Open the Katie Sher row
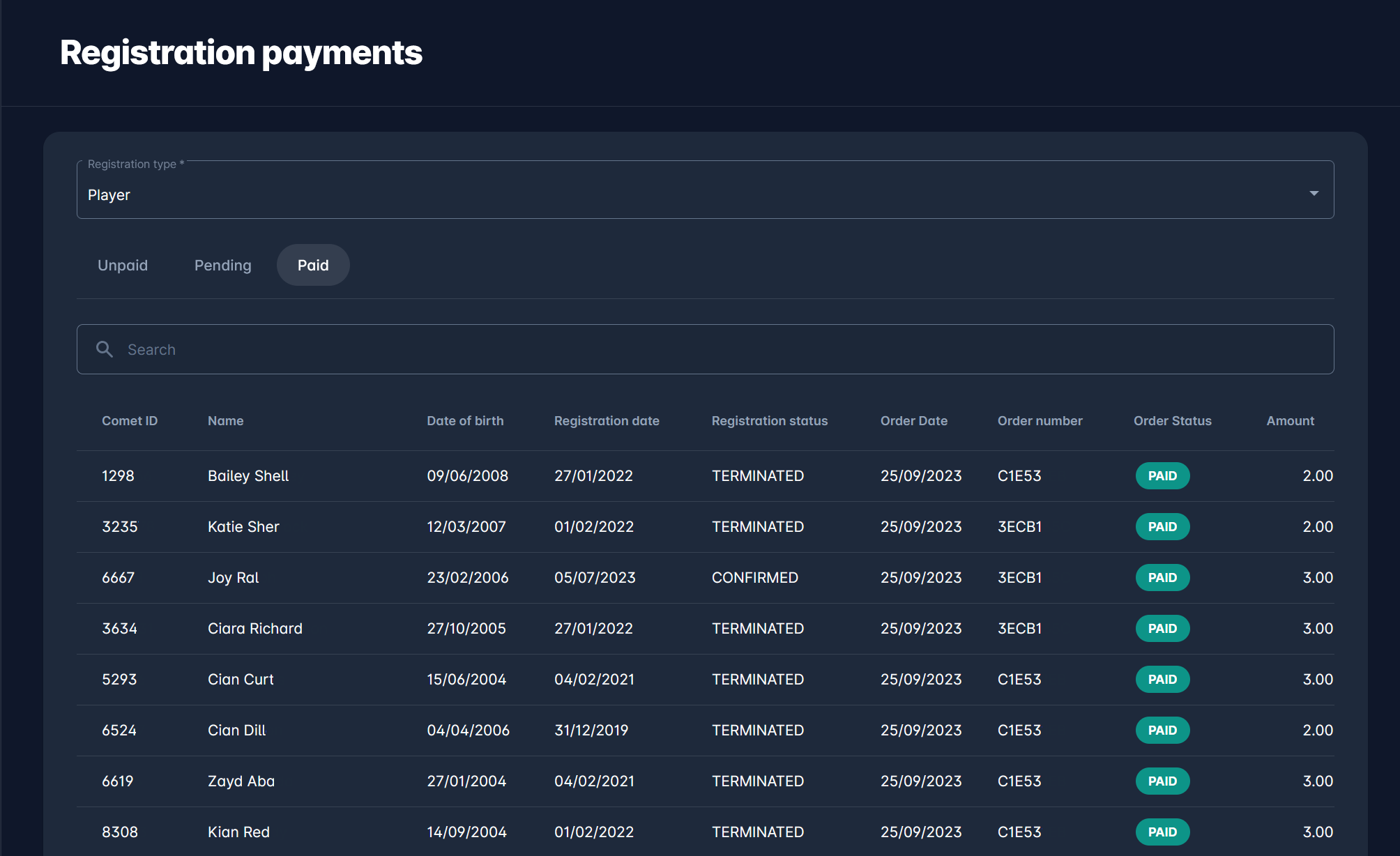This screenshot has width=1400, height=856. point(243,526)
